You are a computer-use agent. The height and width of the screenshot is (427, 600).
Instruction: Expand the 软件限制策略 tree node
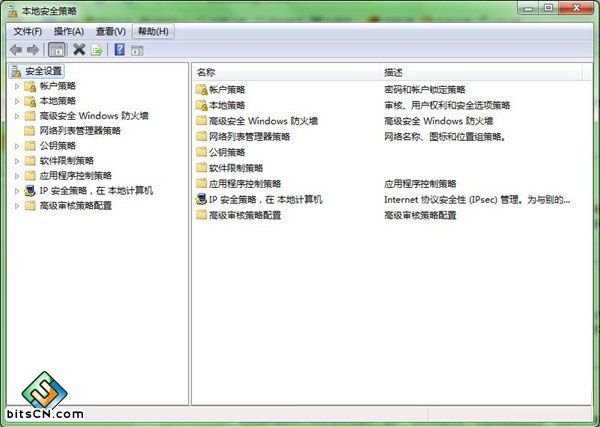[x=17, y=161]
